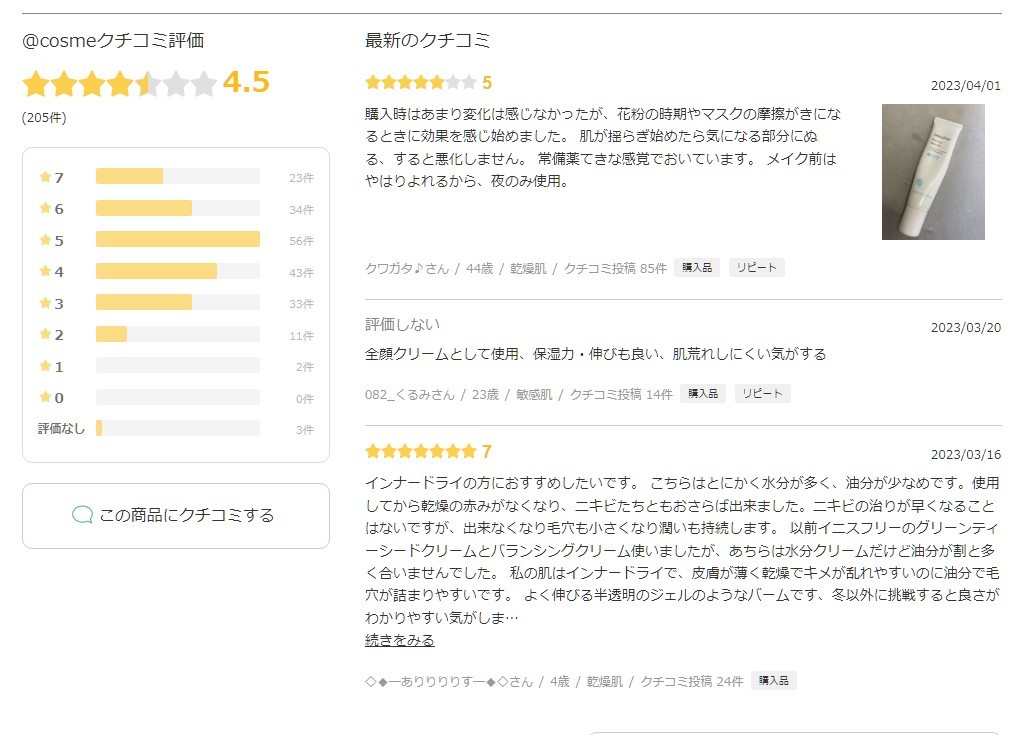Filter reviews by the 6-star rating bar

coord(177,208)
